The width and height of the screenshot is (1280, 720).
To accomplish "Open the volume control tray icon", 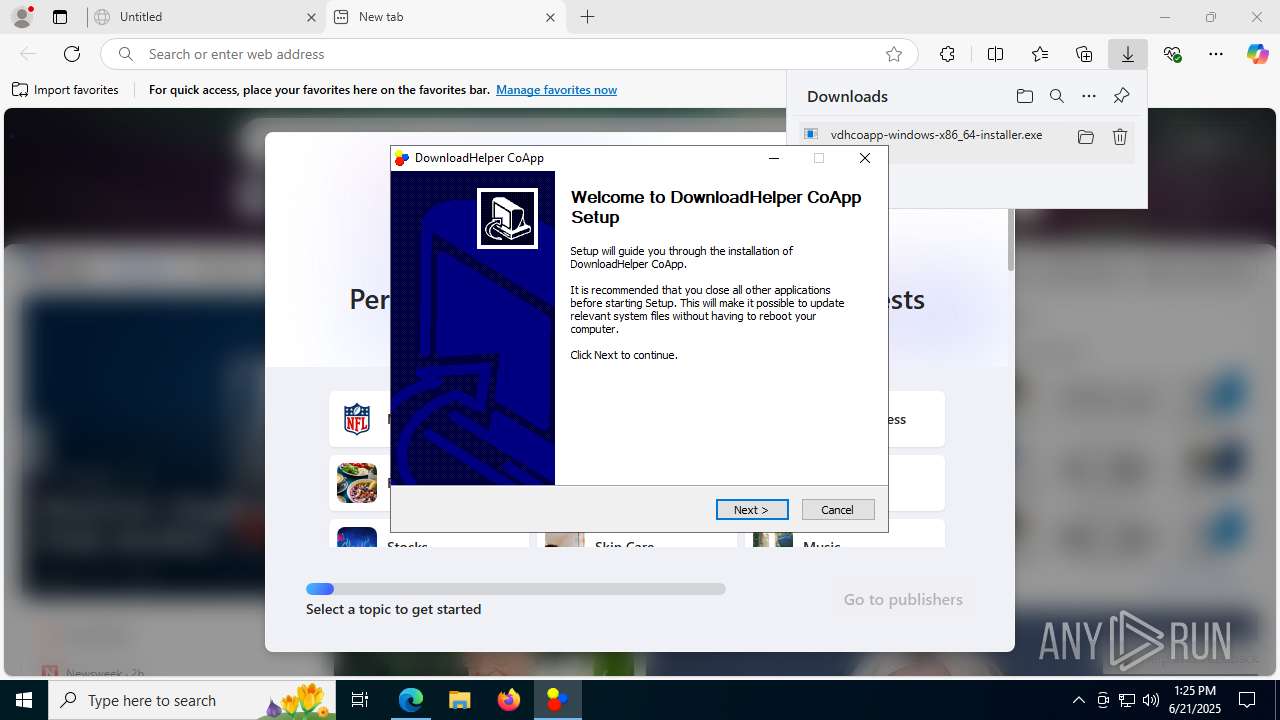I will pos(1151,700).
